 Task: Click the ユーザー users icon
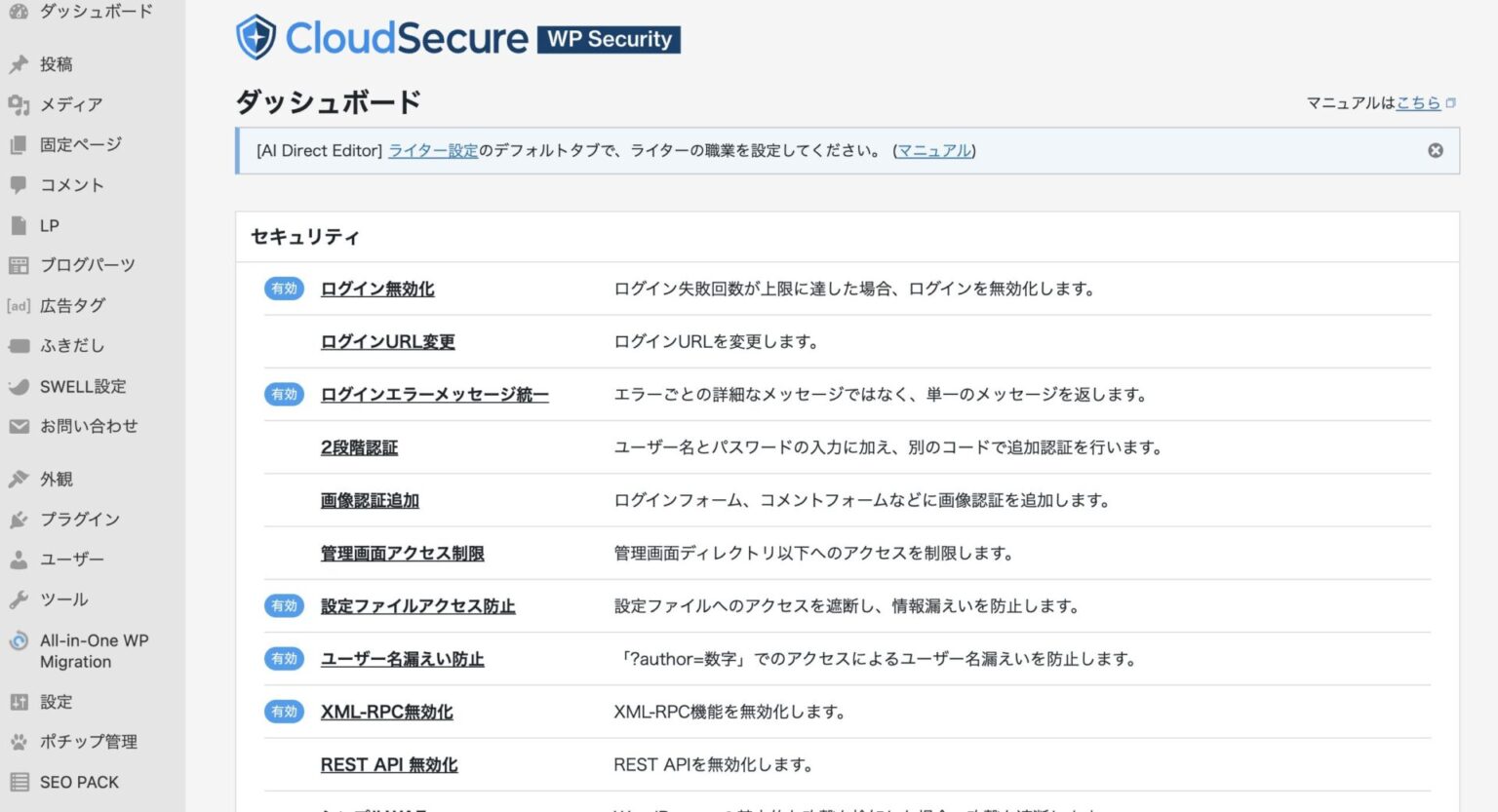click(18, 559)
